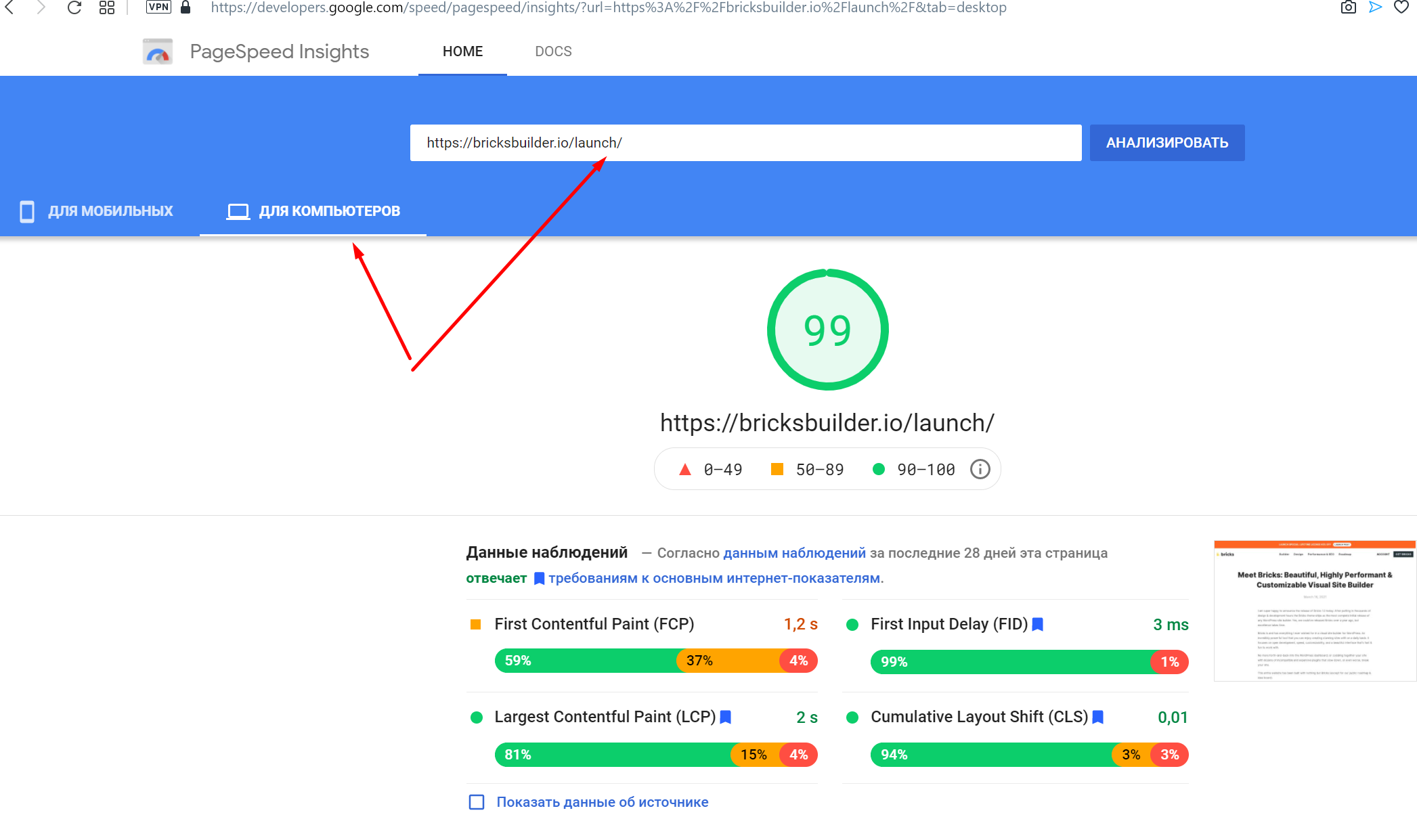1417x840 pixels.
Task: Click FID distribution bar 99% segment
Action: [x=1011, y=662]
